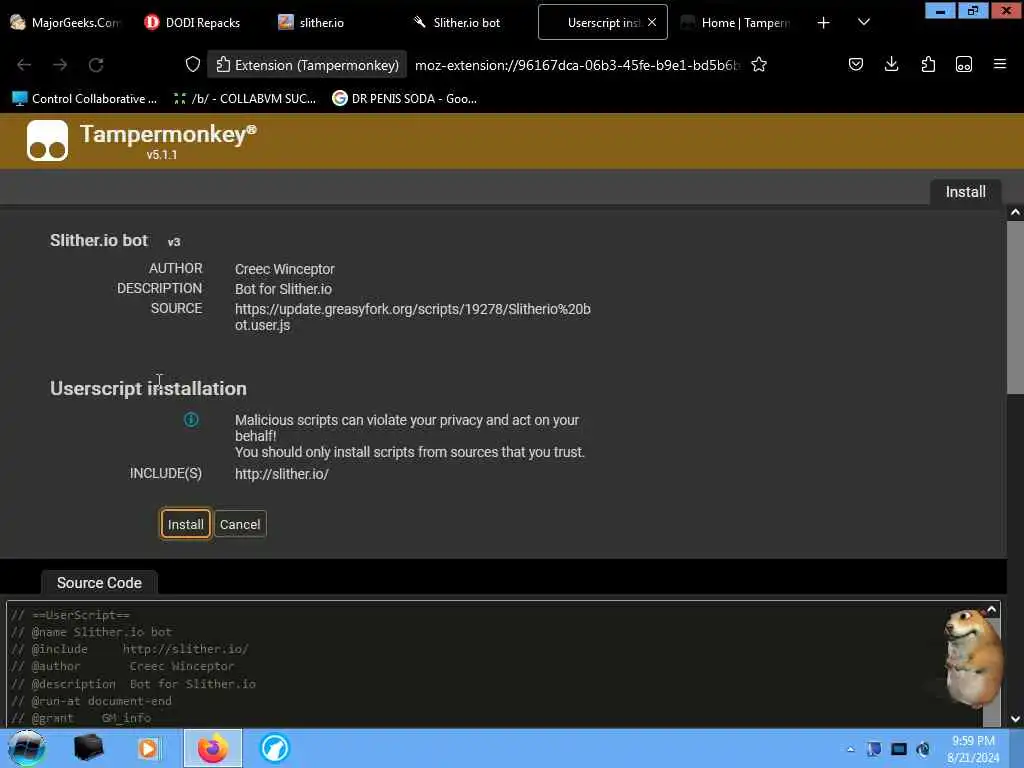Expand the list all tabs dropdown
Screen dimensions: 1024x768
tap(863, 22)
